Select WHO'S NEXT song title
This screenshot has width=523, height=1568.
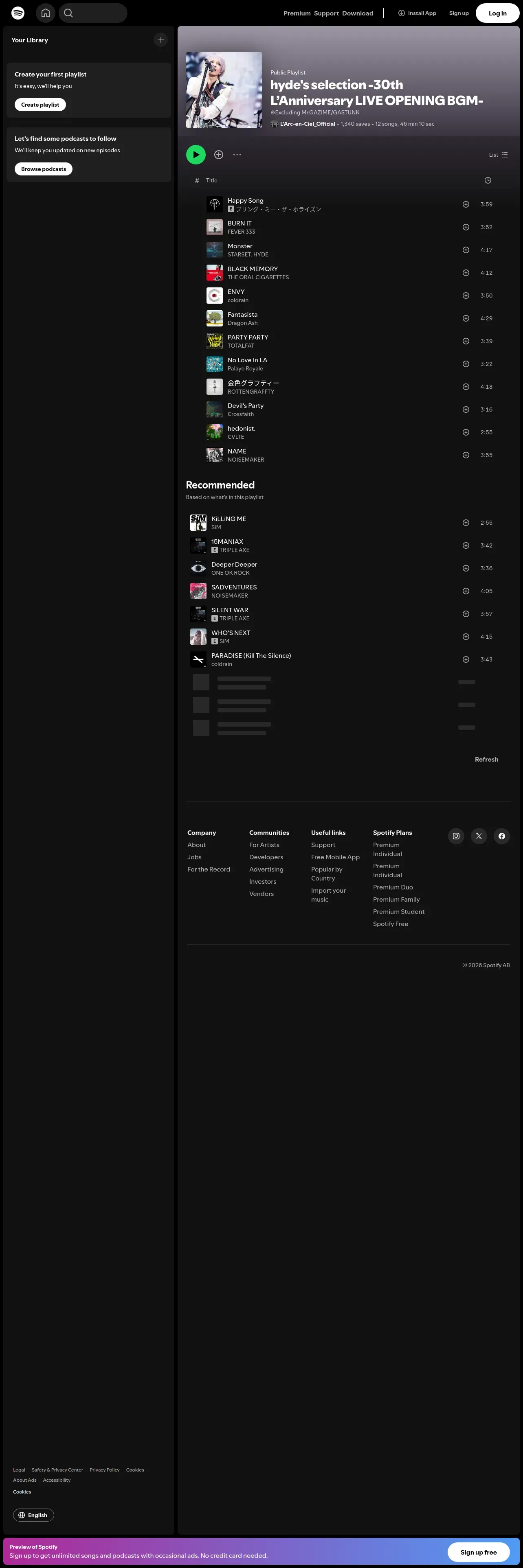pos(231,633)
